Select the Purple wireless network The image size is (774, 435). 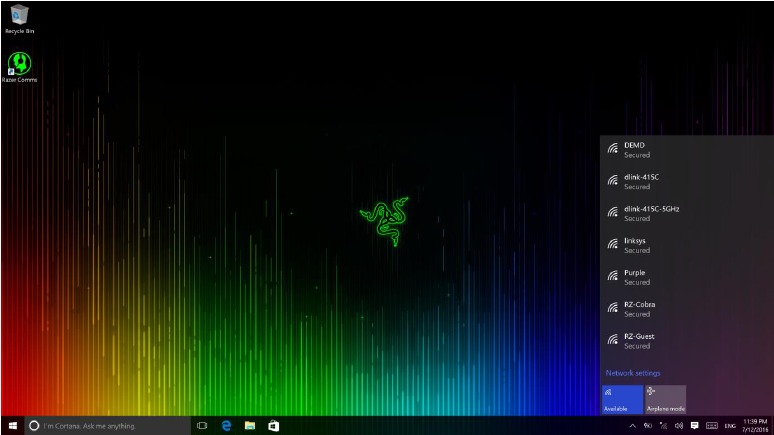(687, 277)
